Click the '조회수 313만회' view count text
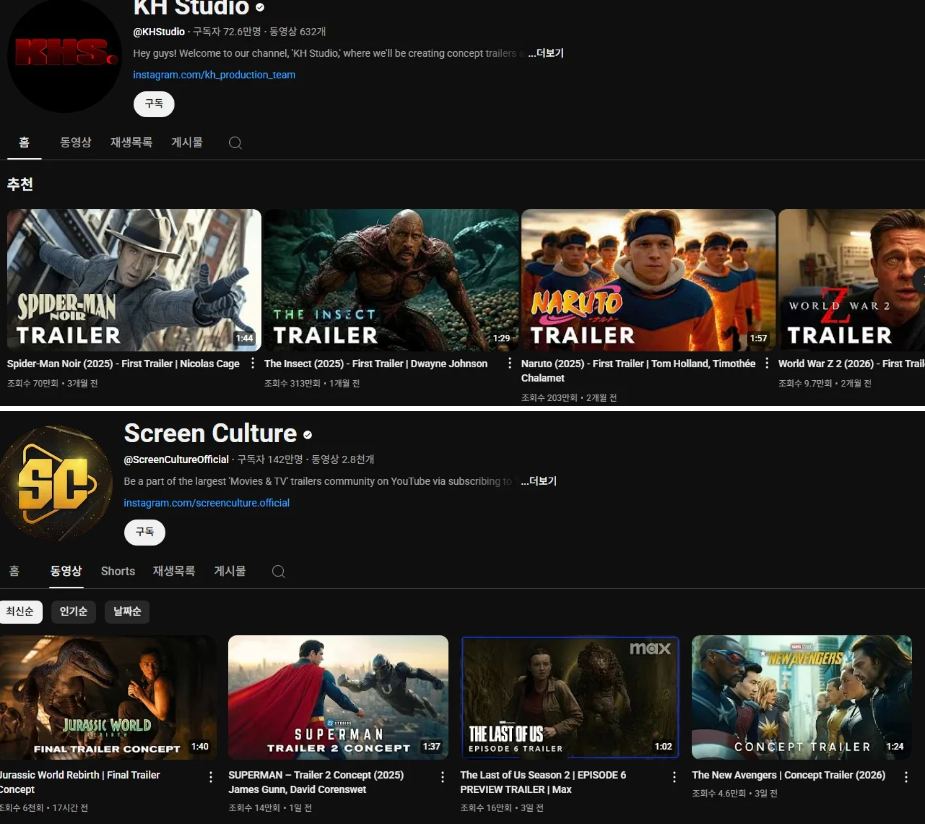 (x=291, y=383)
